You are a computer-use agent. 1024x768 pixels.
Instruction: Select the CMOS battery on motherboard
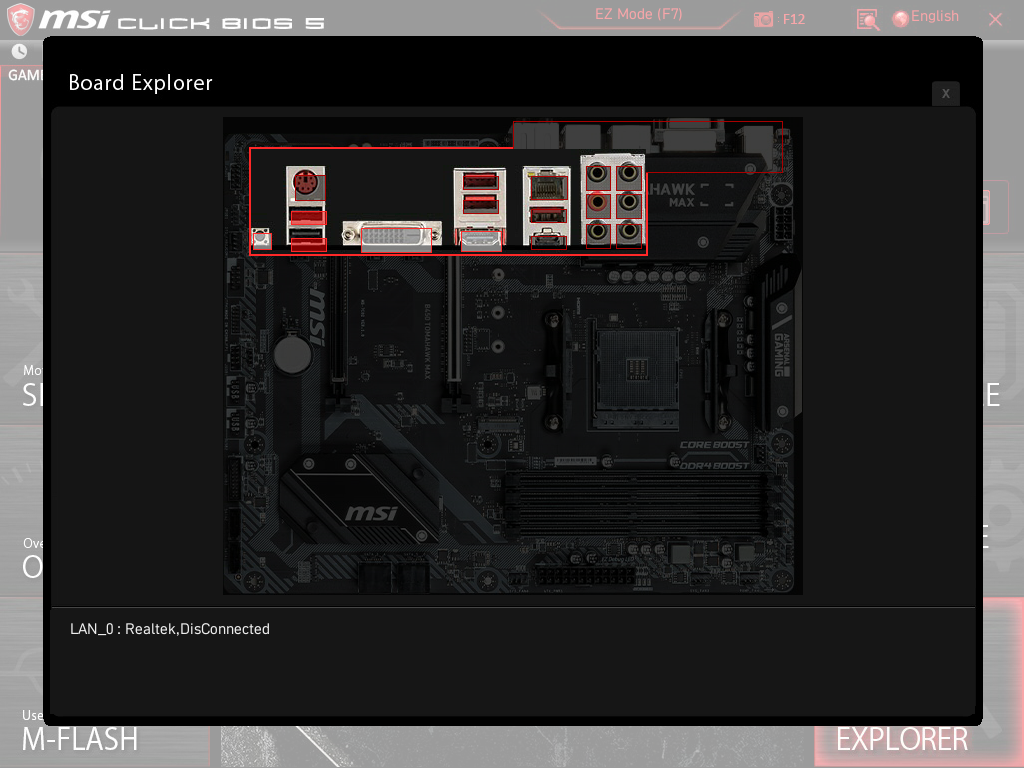[293, 355]
